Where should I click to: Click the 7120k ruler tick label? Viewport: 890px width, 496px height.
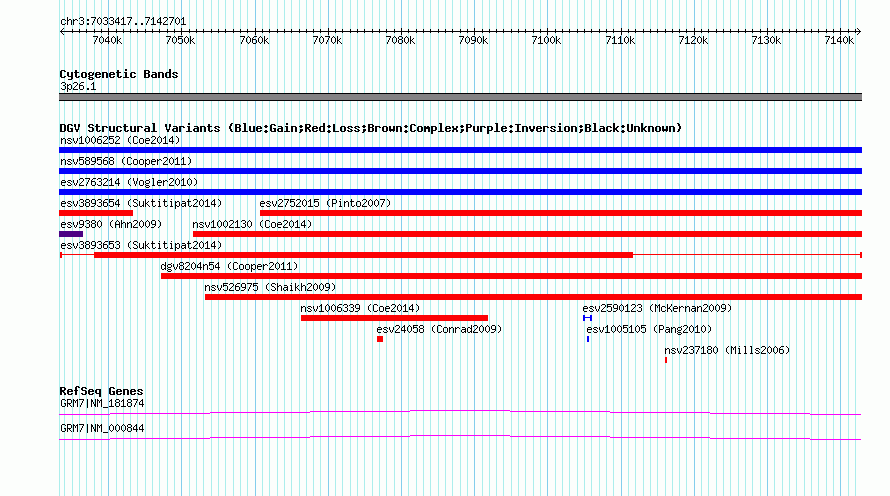tap(693, 40)
